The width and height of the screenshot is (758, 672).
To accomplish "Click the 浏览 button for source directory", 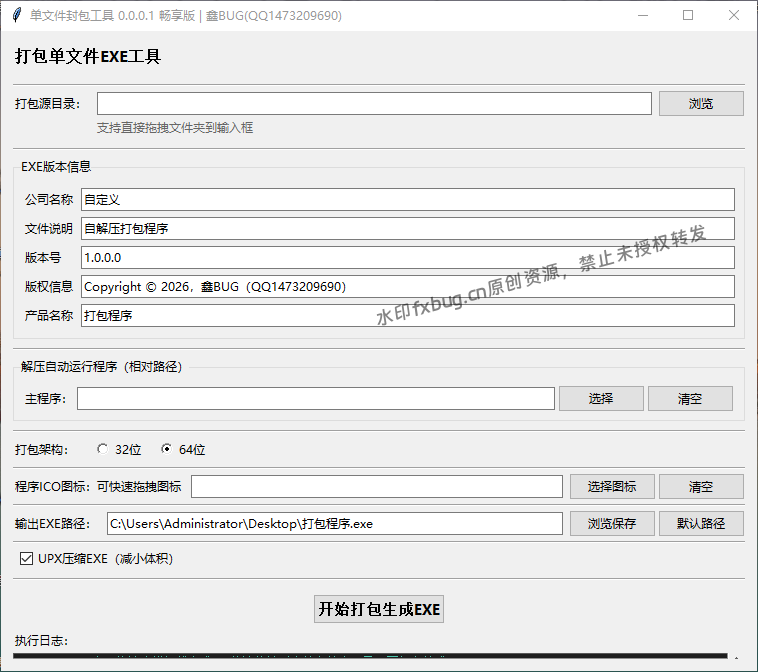I will click(x=701, y=103).
